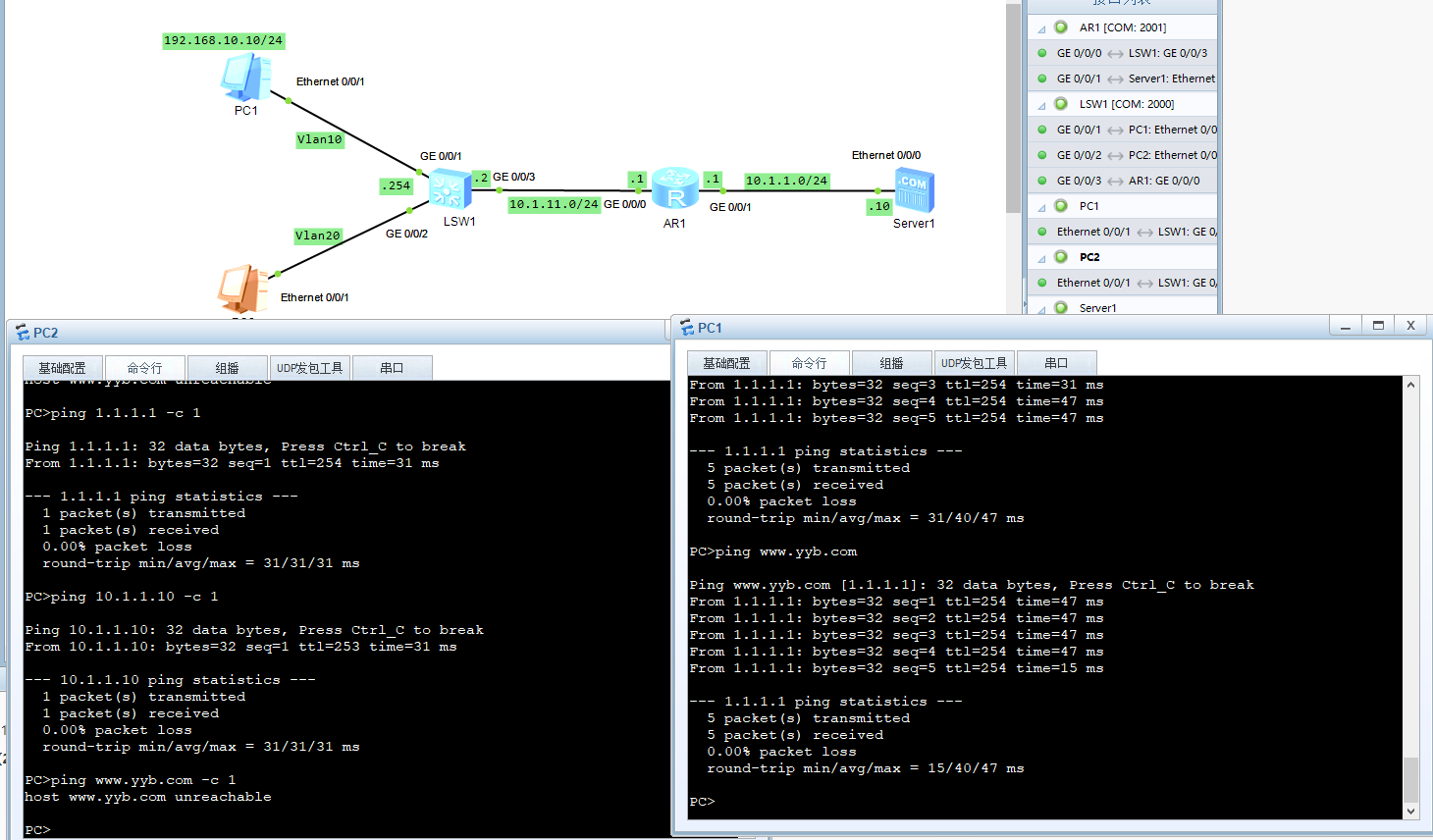Select the Vlan10 label
Viewport: 1433px width, 840px height.
click(320, 139)
